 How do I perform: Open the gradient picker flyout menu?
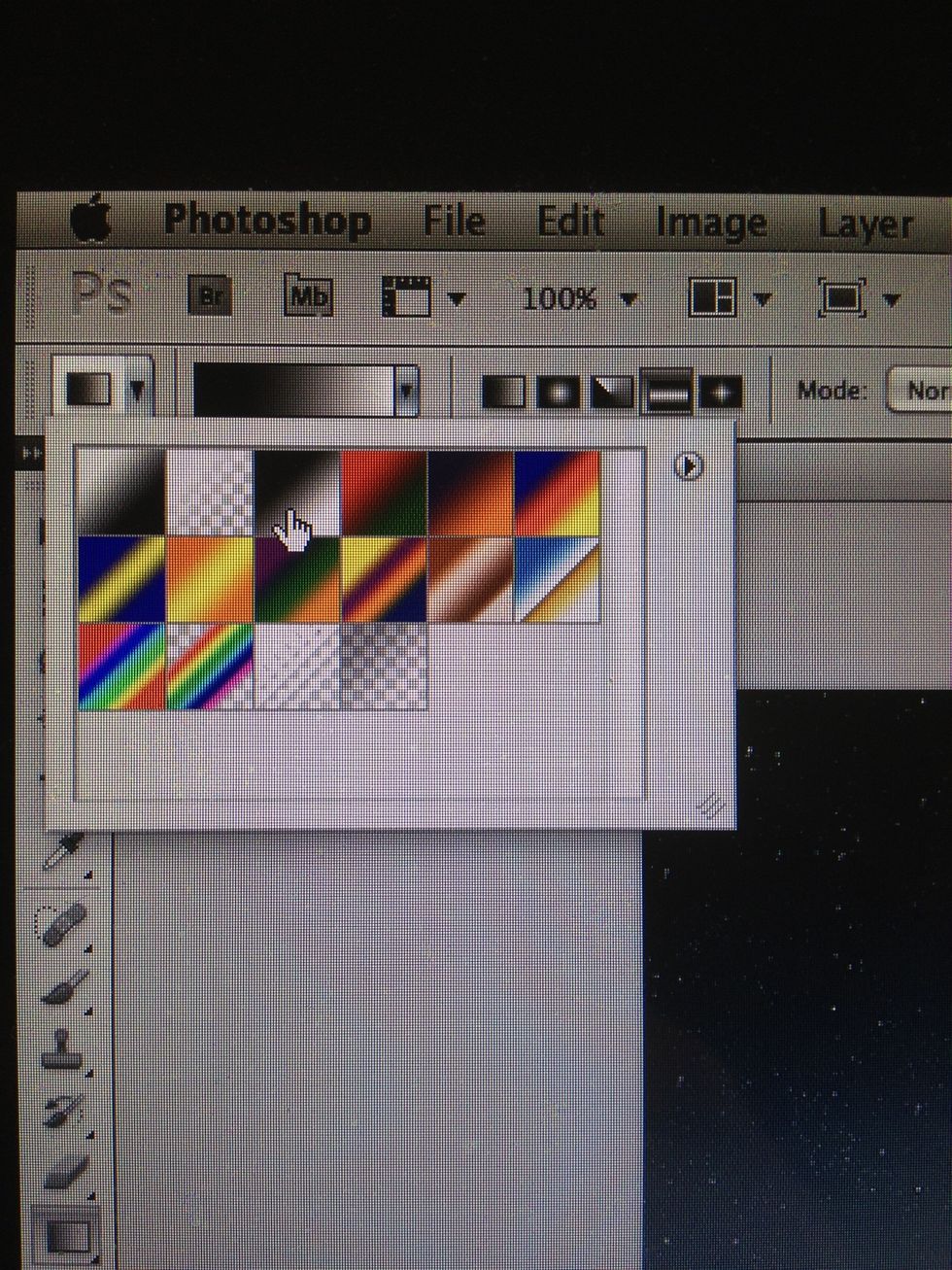[x=689, y=466]
